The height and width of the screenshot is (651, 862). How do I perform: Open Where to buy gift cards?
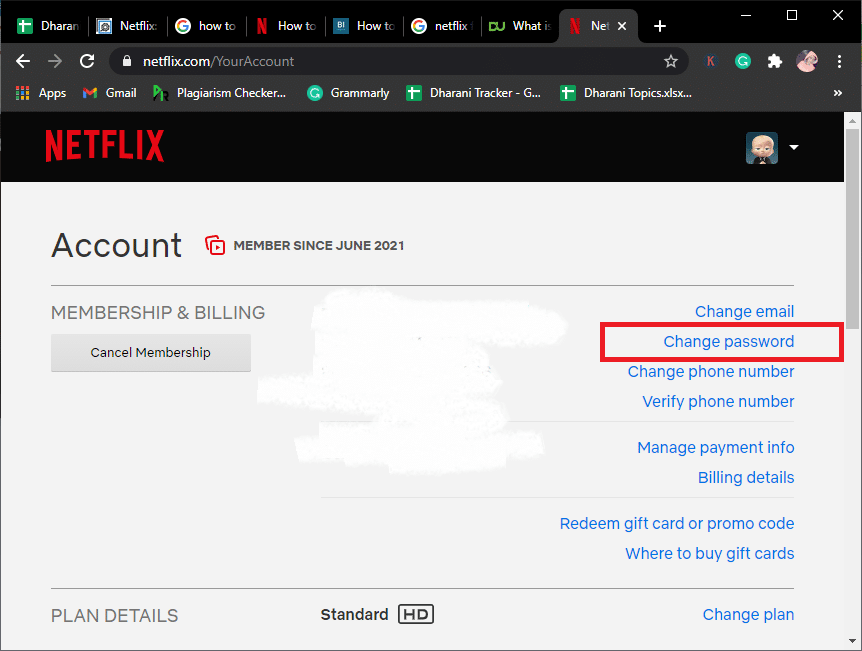point(709,553)
